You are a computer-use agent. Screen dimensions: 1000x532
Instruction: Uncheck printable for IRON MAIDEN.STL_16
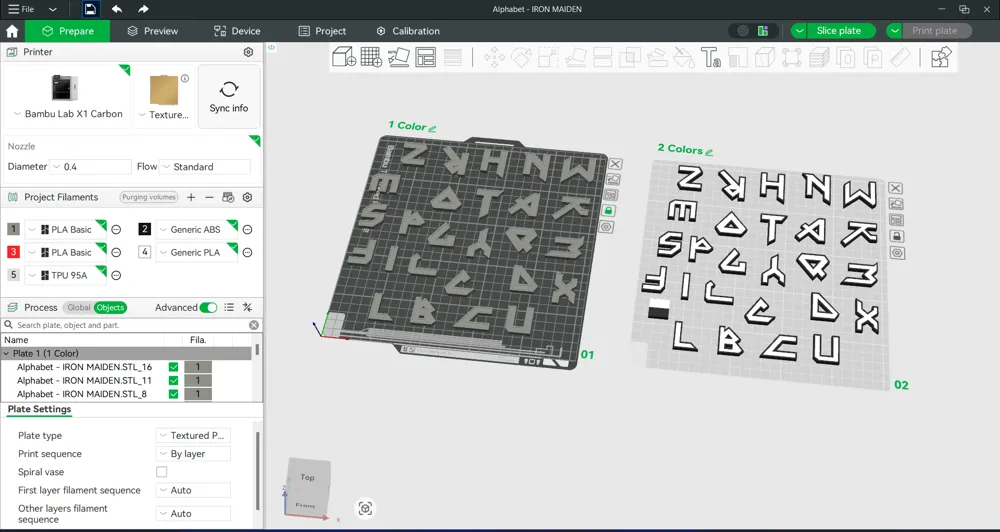point(173,367)
